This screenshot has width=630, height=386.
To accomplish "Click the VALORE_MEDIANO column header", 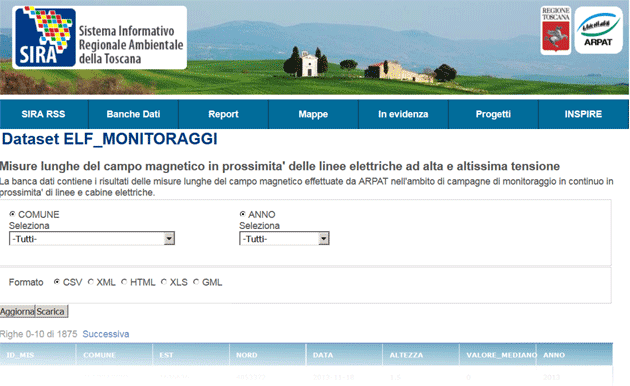I will coord(498,355).
